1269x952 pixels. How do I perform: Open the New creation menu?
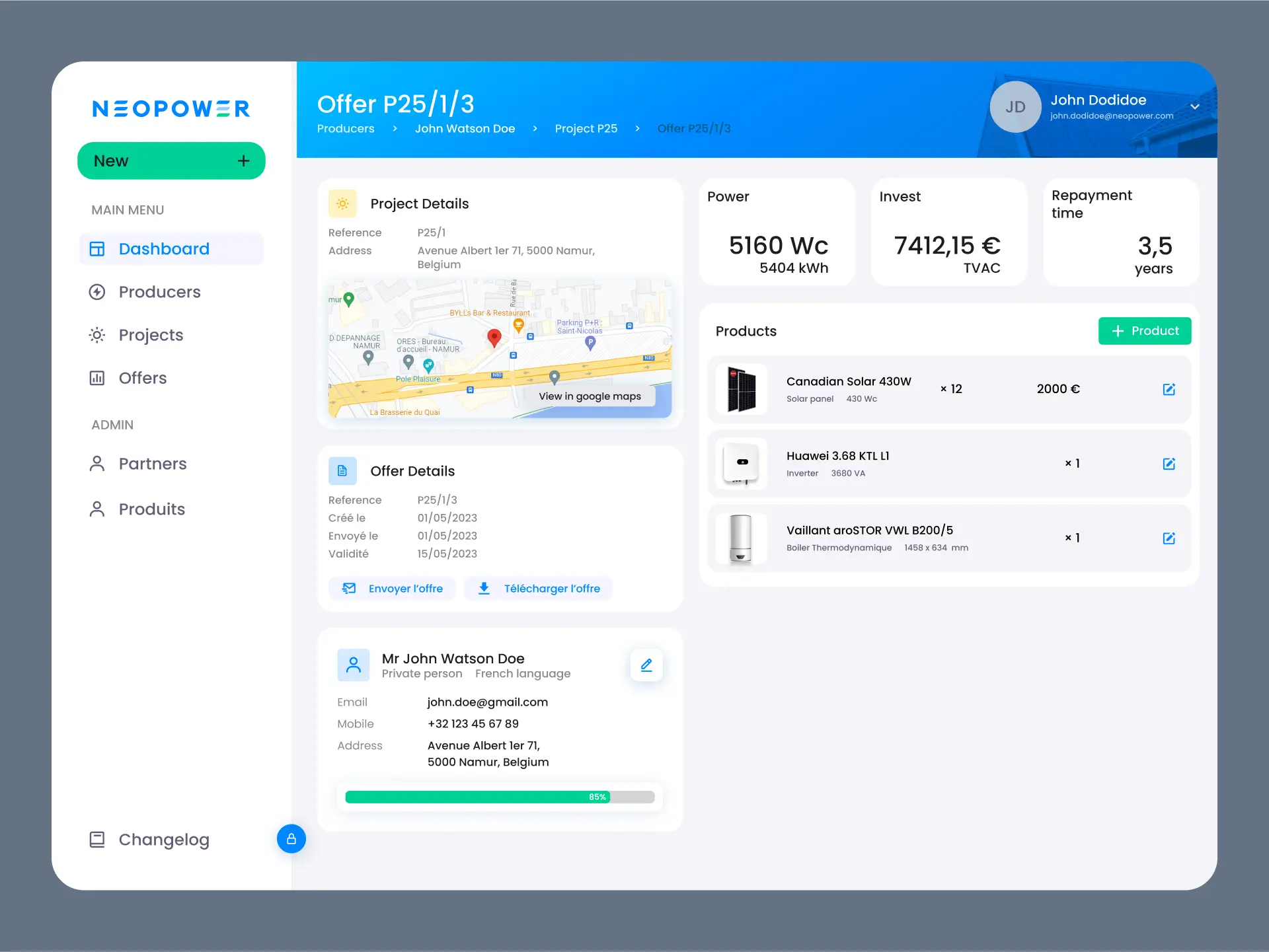(x=171, y=161)
